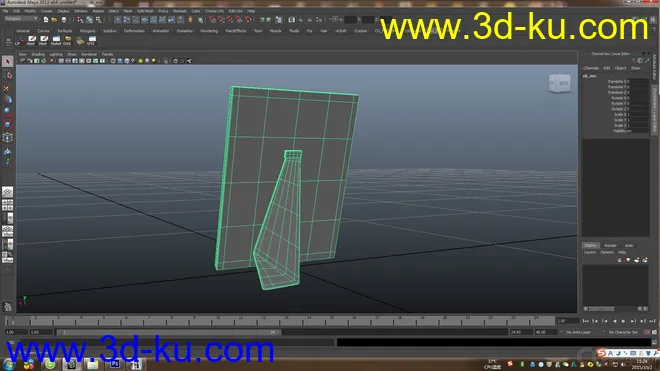The height and width of the screenshot is (371, 660).
Task: Switch to four-view panel layout
Action: click(x=8, y=205)
